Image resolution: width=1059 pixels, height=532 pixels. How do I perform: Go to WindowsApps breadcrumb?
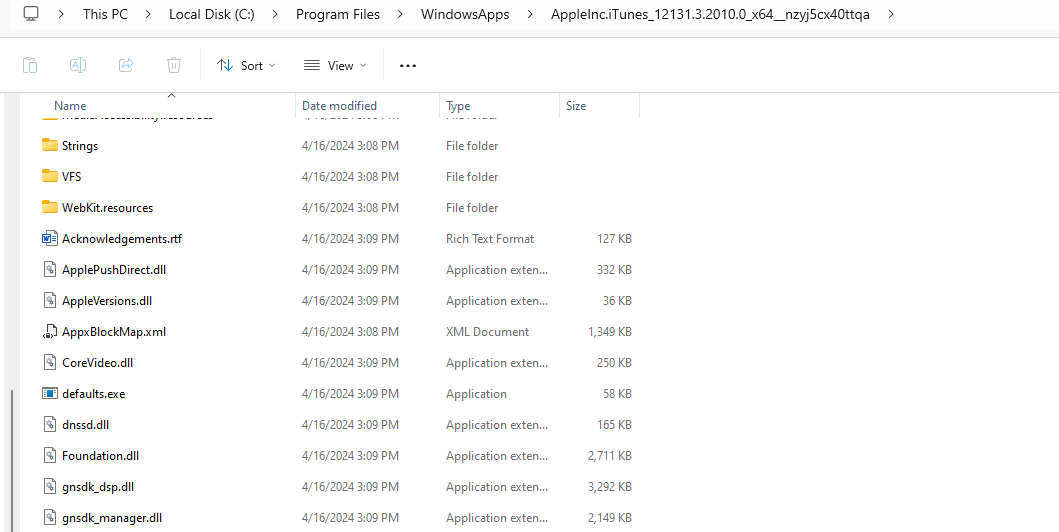[x=465, y=14]
